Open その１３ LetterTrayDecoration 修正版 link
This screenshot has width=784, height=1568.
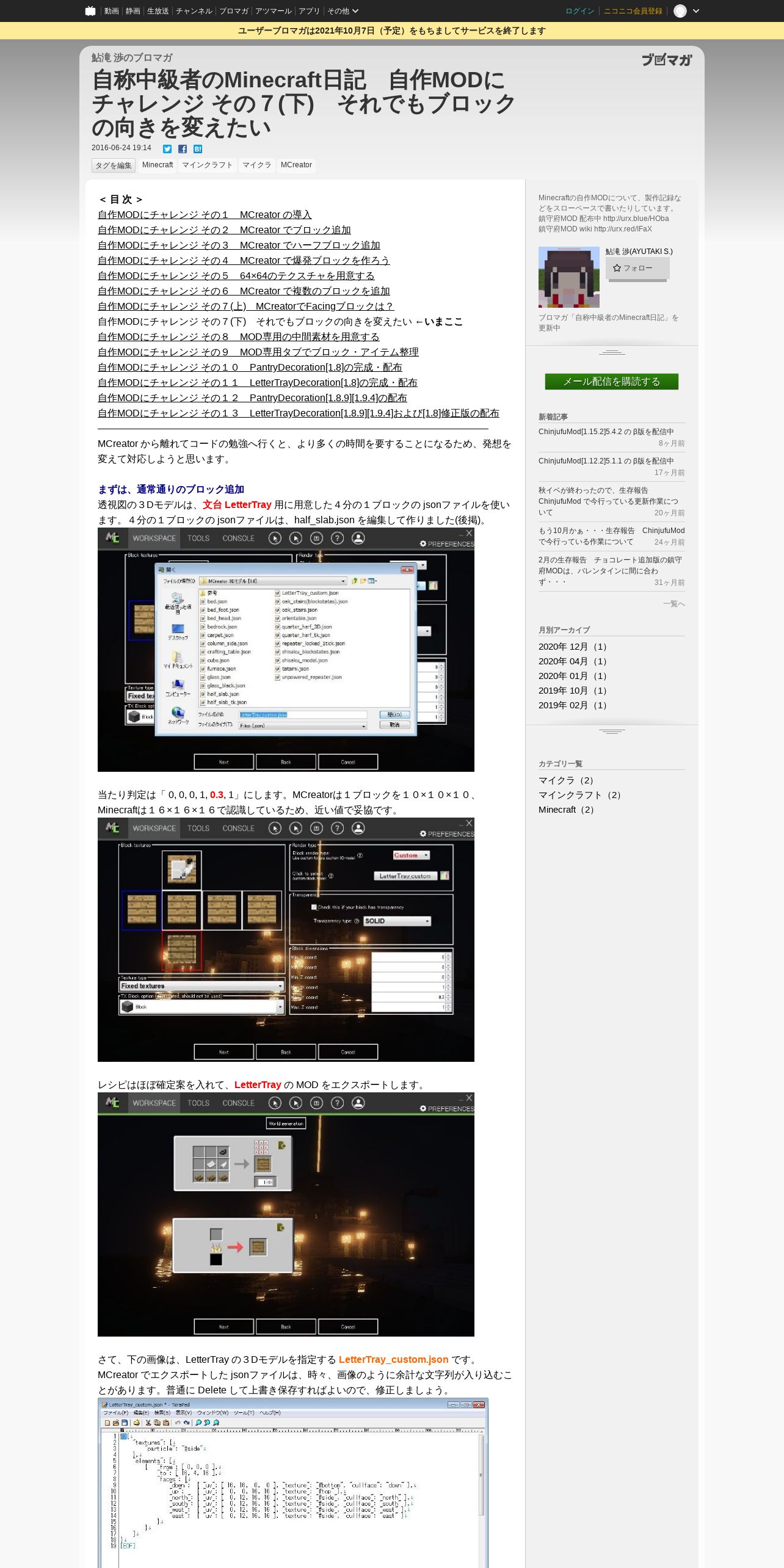click(x=299, y=413)
